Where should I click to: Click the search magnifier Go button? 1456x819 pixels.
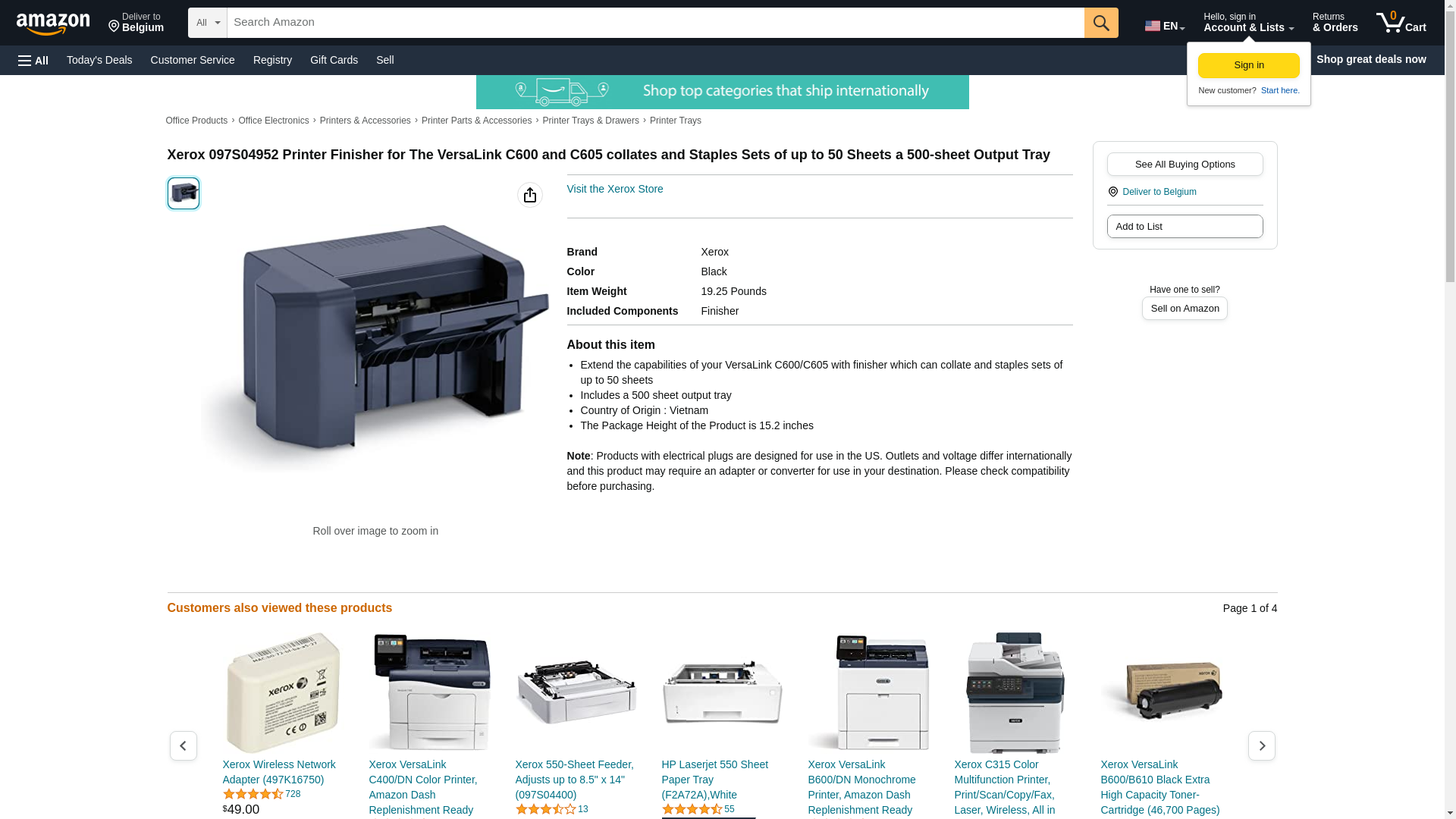coord(1101,23)
